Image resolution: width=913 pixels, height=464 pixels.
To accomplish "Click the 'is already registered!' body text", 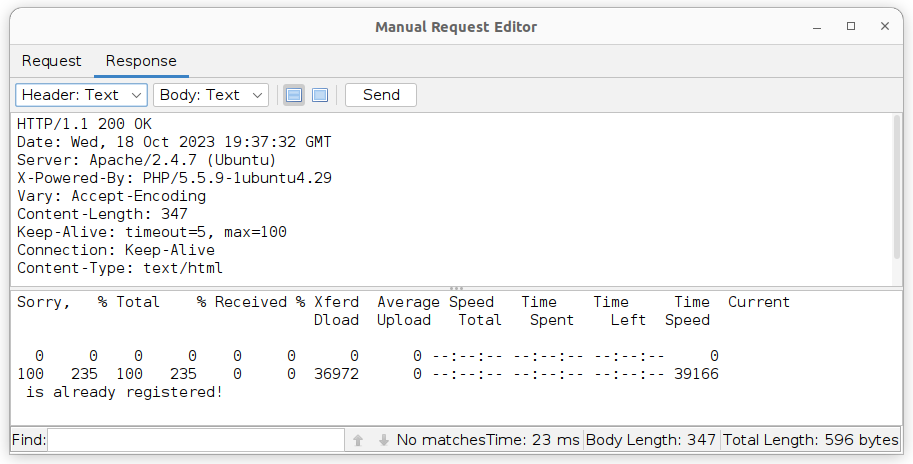I will point(124,392).
